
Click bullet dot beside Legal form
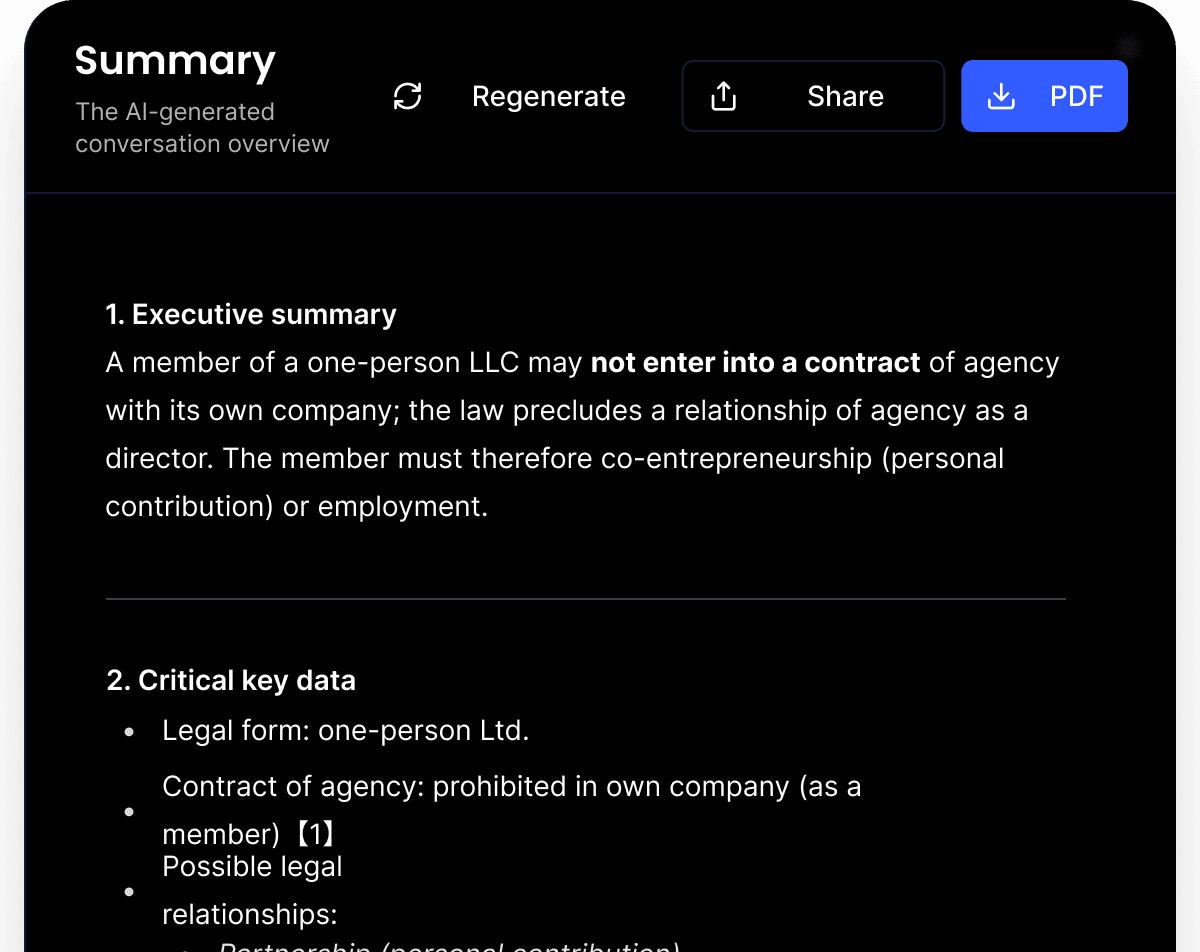(x=129, y=732)
